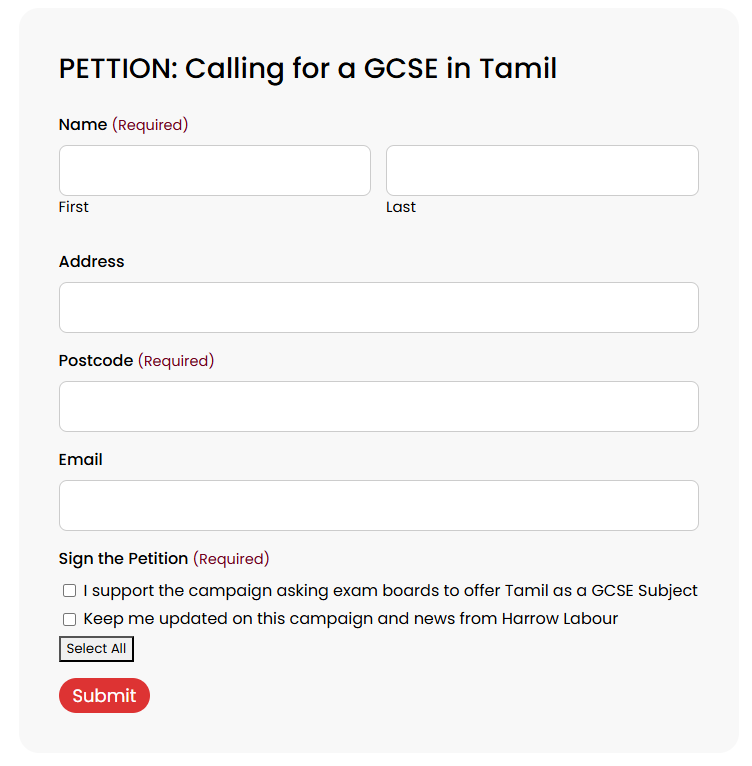Click the "First" sub-label under Name
This screenshot has width=752, height=766.
[x=74, y=207]
